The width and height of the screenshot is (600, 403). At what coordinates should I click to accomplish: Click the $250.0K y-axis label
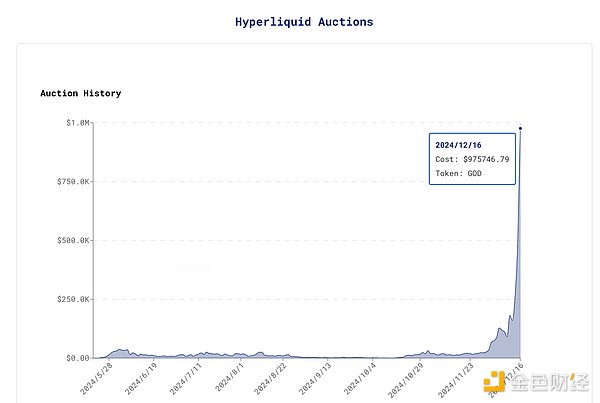pyautogui.click(x=70, y=299)
